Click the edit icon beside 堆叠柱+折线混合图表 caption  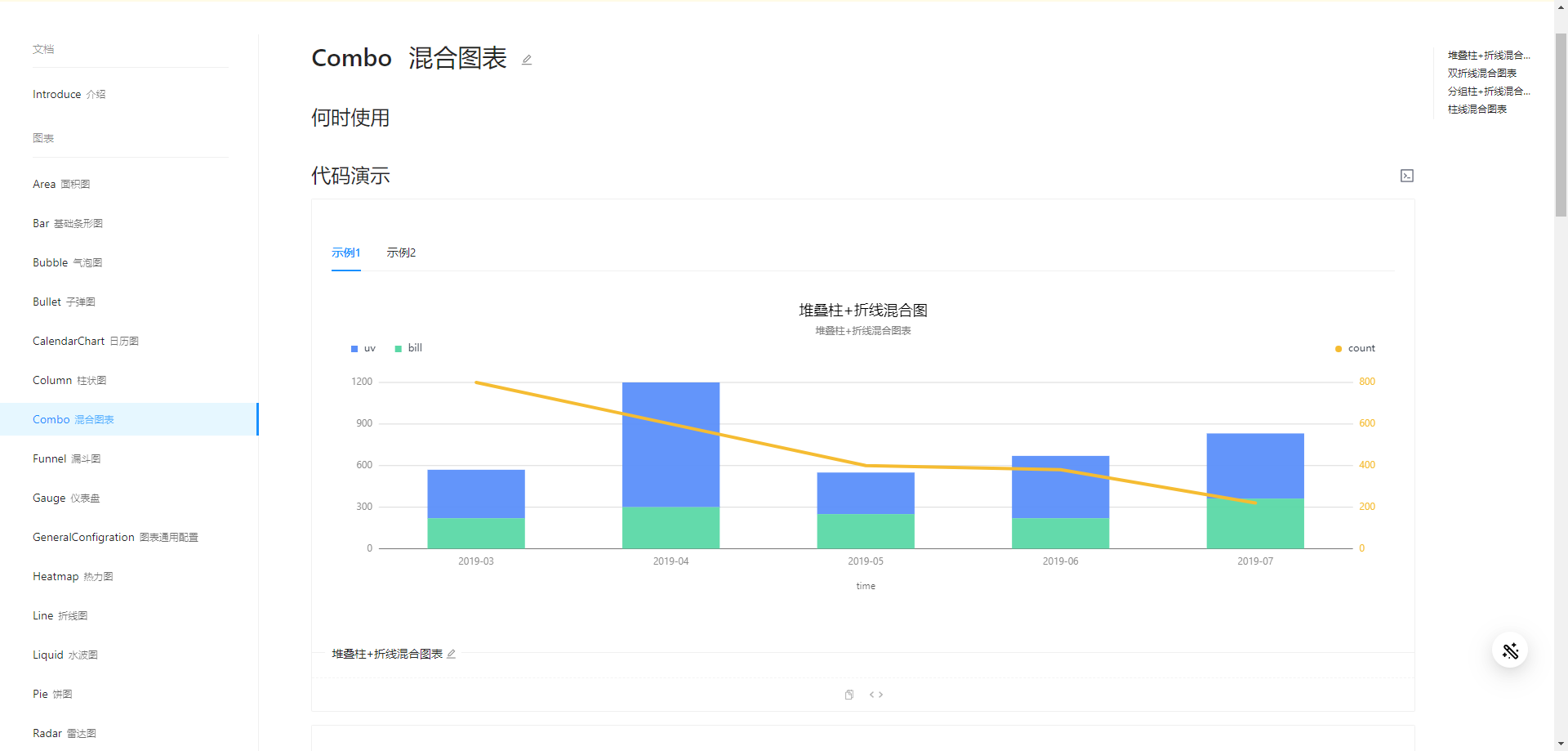pos(452,654)
